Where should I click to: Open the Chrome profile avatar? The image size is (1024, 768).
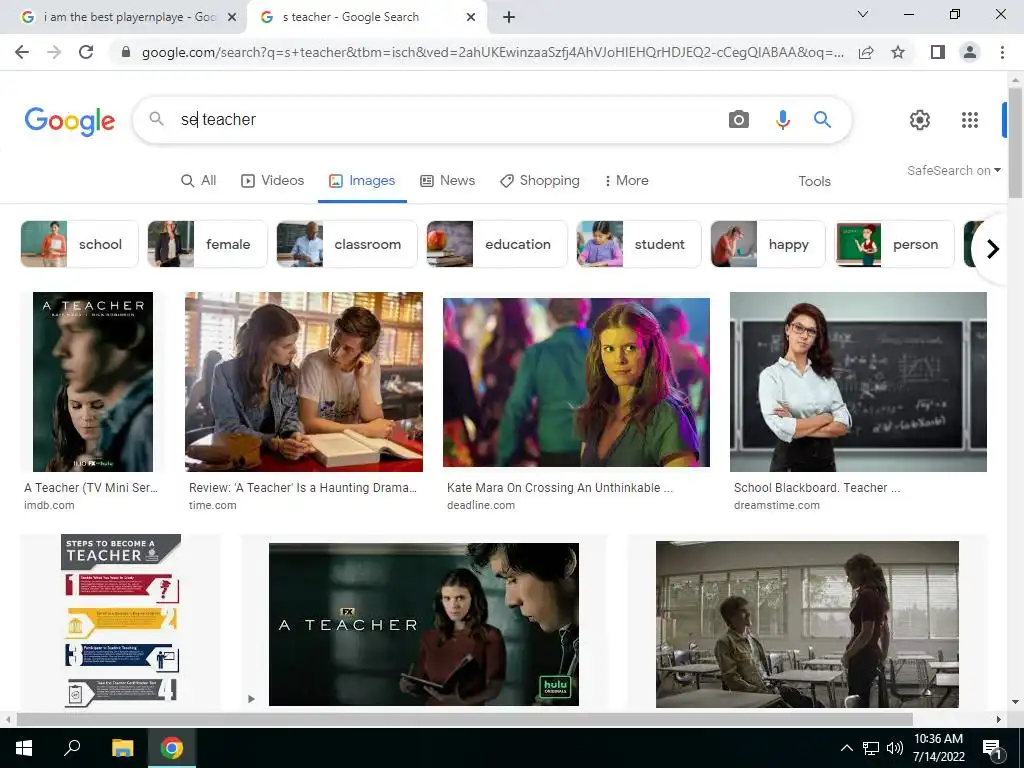tap(970, 52)
